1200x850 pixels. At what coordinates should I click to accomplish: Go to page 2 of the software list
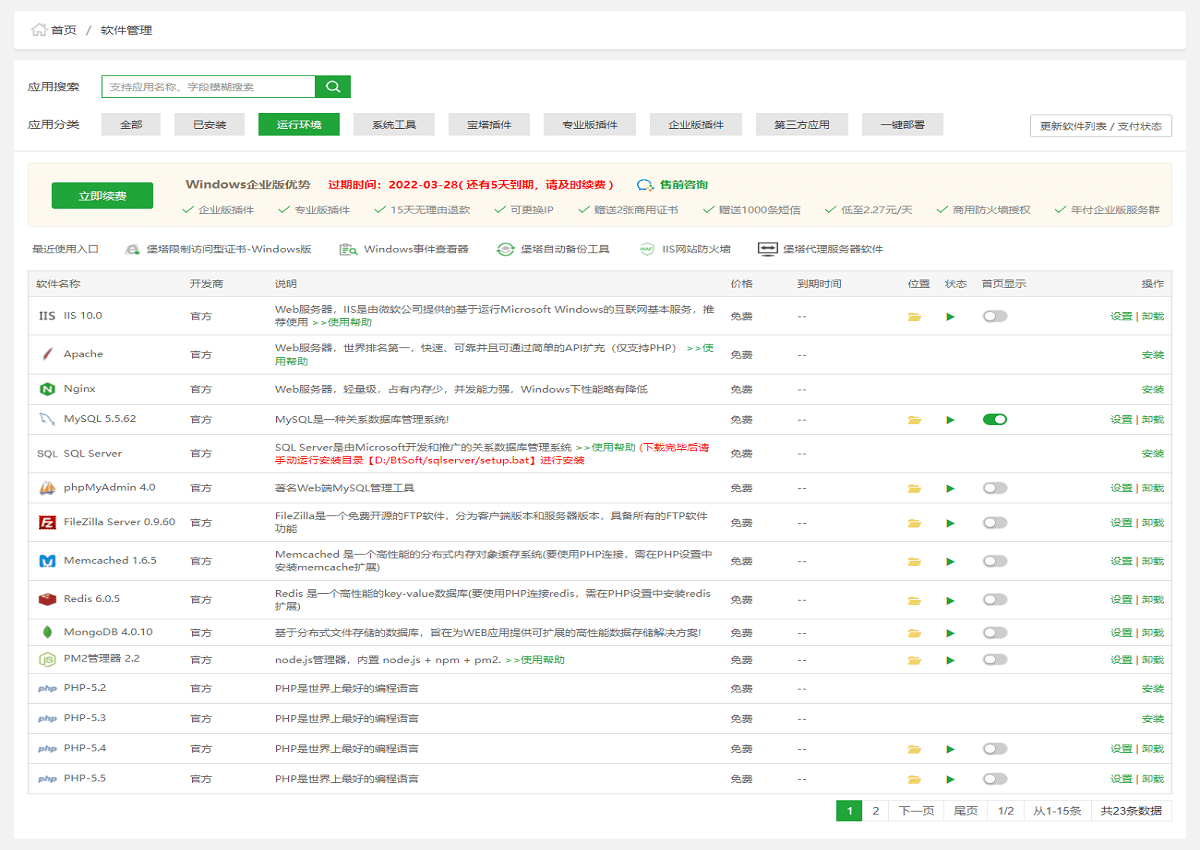(875, 811)
